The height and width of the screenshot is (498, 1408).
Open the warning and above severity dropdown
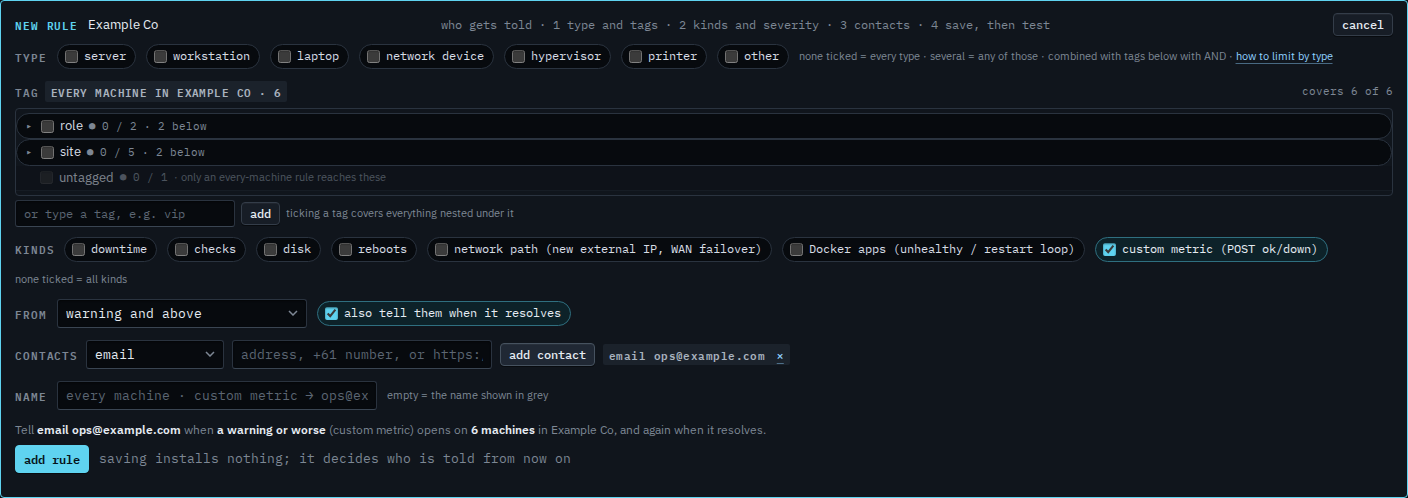pyautogui.click(x=182, y=314)
